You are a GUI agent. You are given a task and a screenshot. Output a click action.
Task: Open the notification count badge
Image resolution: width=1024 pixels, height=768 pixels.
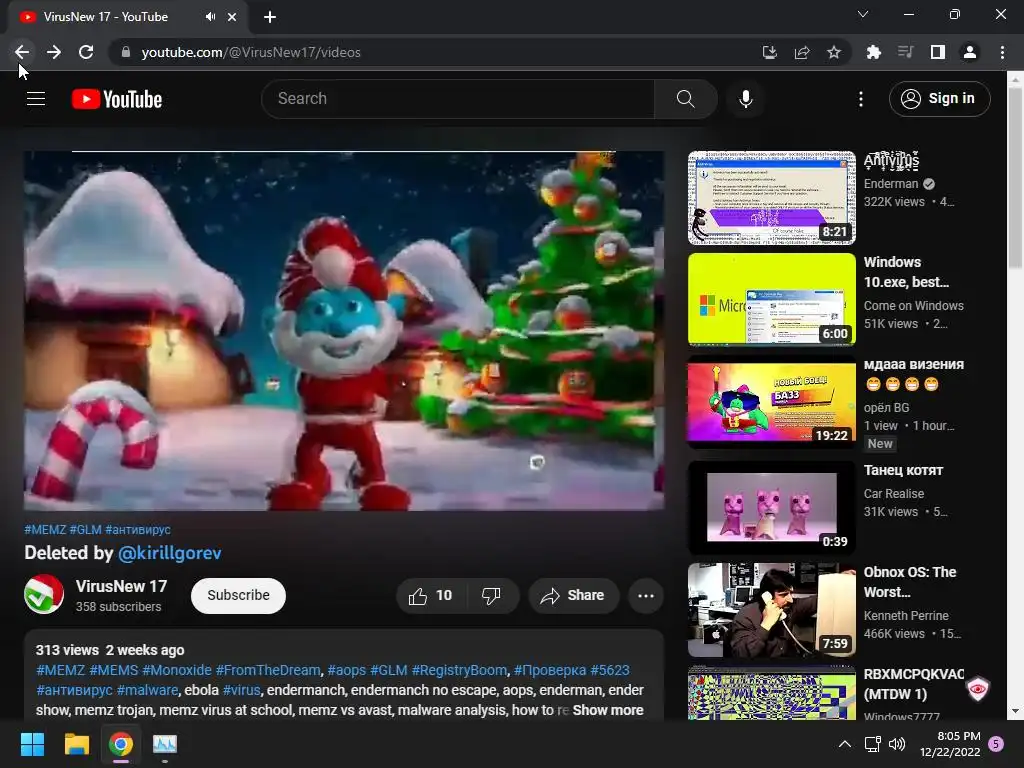tap(996, 744)
